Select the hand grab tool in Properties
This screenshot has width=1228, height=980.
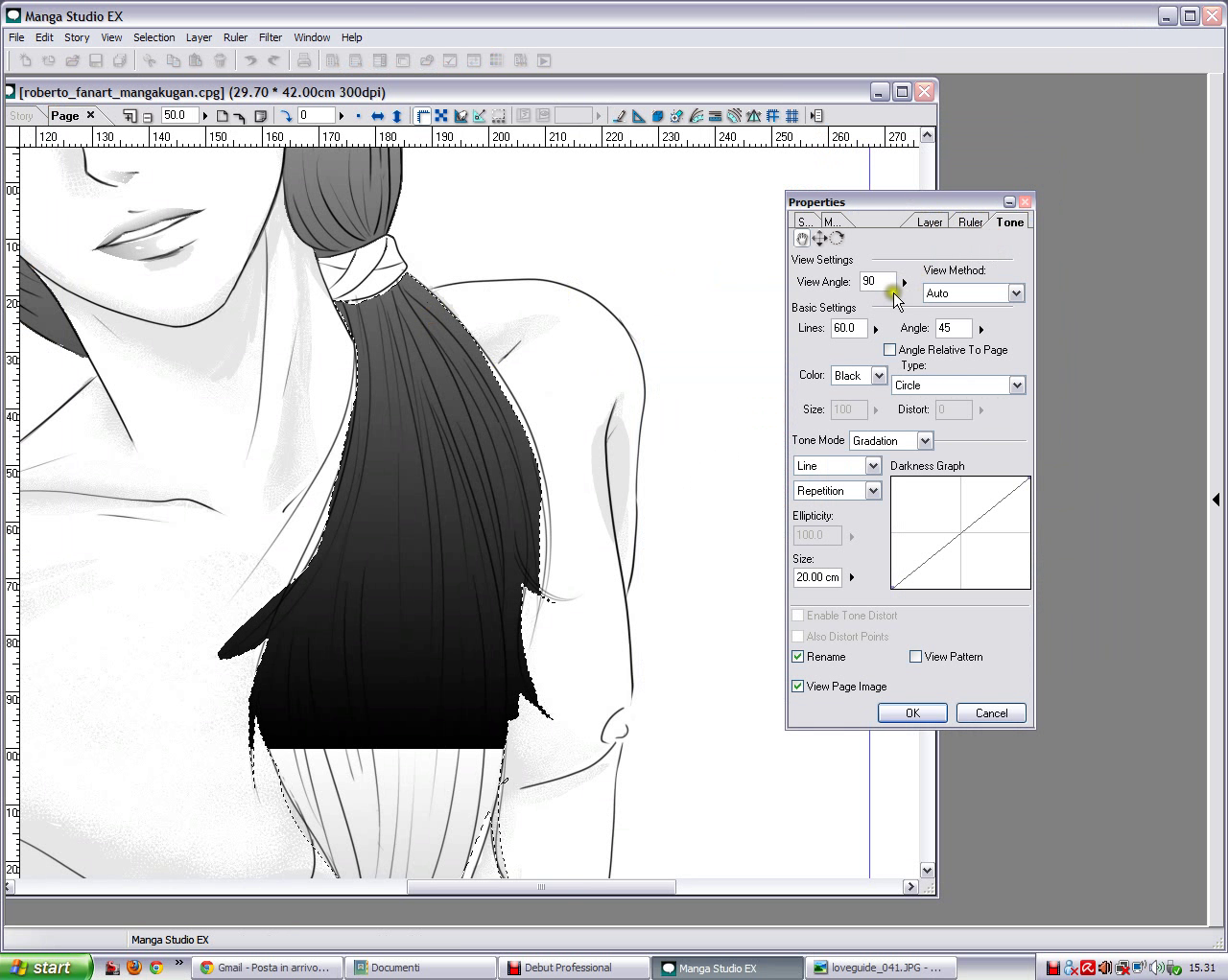[x=802, y=239]
